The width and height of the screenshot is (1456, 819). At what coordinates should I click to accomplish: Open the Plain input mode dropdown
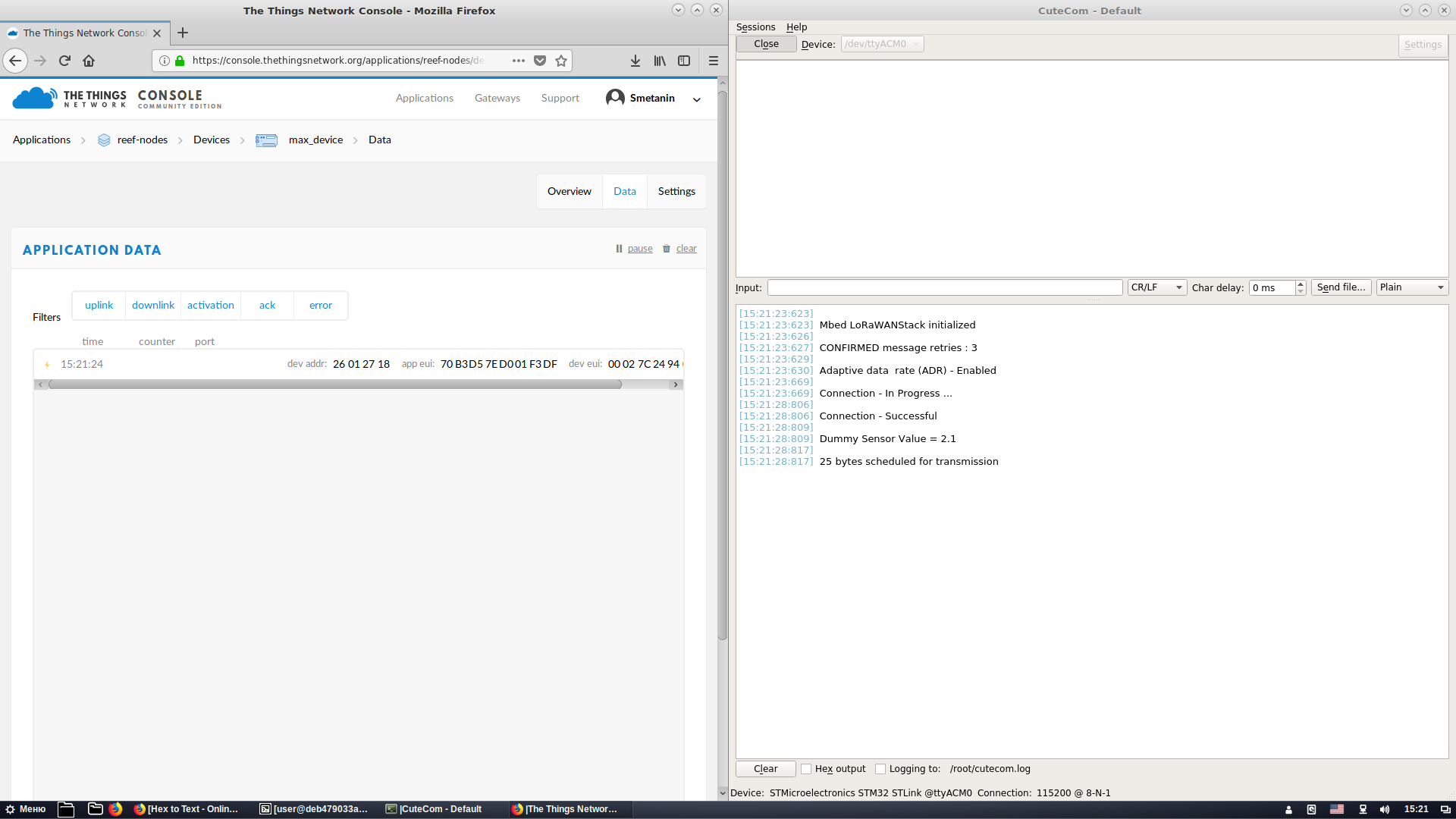pos(1412,287)
